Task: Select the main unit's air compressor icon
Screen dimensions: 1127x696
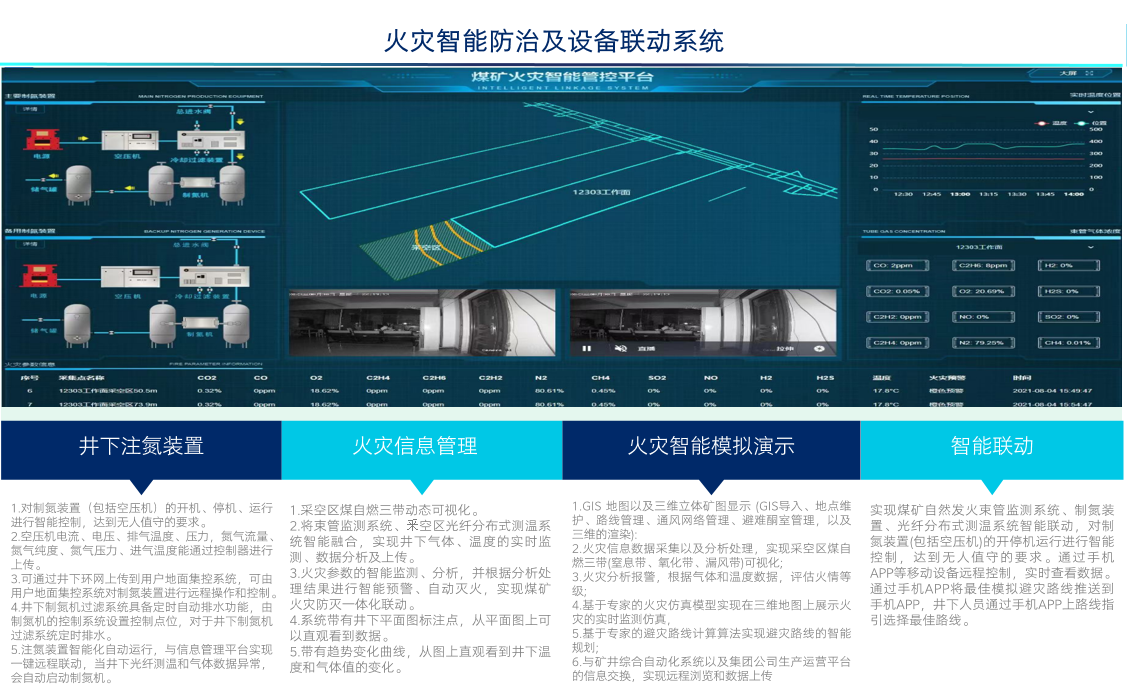Action: (129, 139)
